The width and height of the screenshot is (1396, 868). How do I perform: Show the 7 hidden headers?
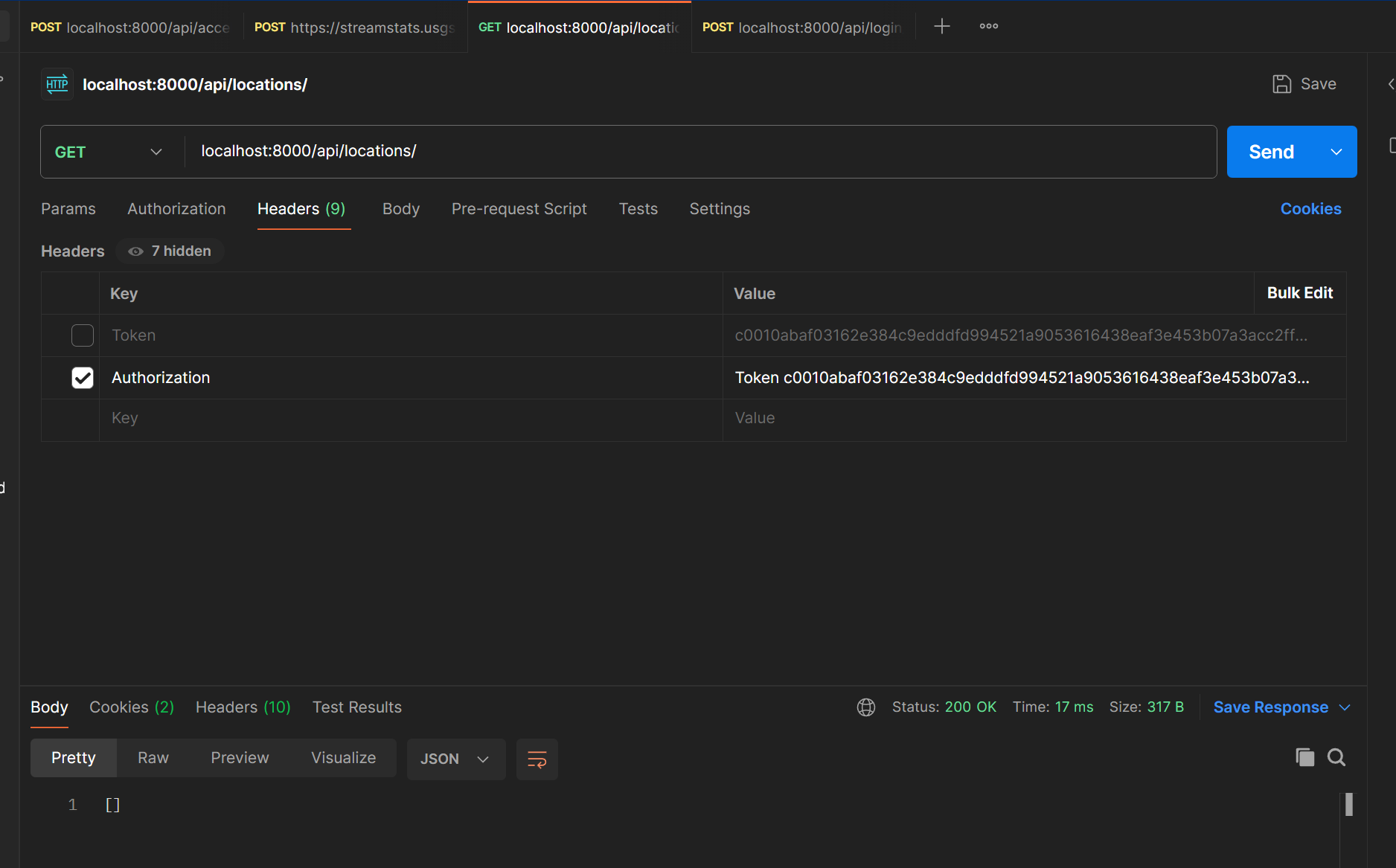(x=170, y=251)
